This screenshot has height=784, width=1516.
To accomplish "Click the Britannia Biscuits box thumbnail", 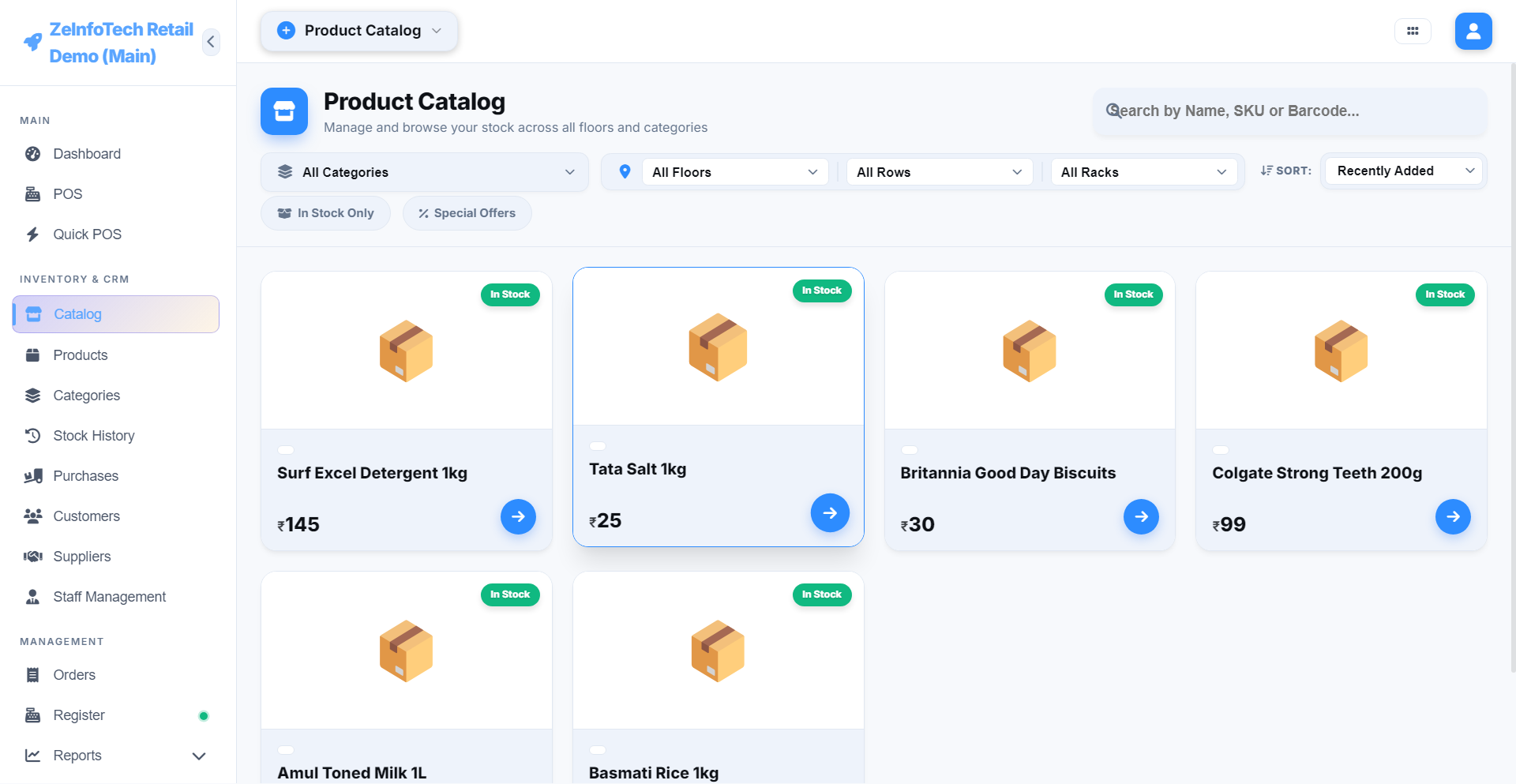I will point(1030,351).
